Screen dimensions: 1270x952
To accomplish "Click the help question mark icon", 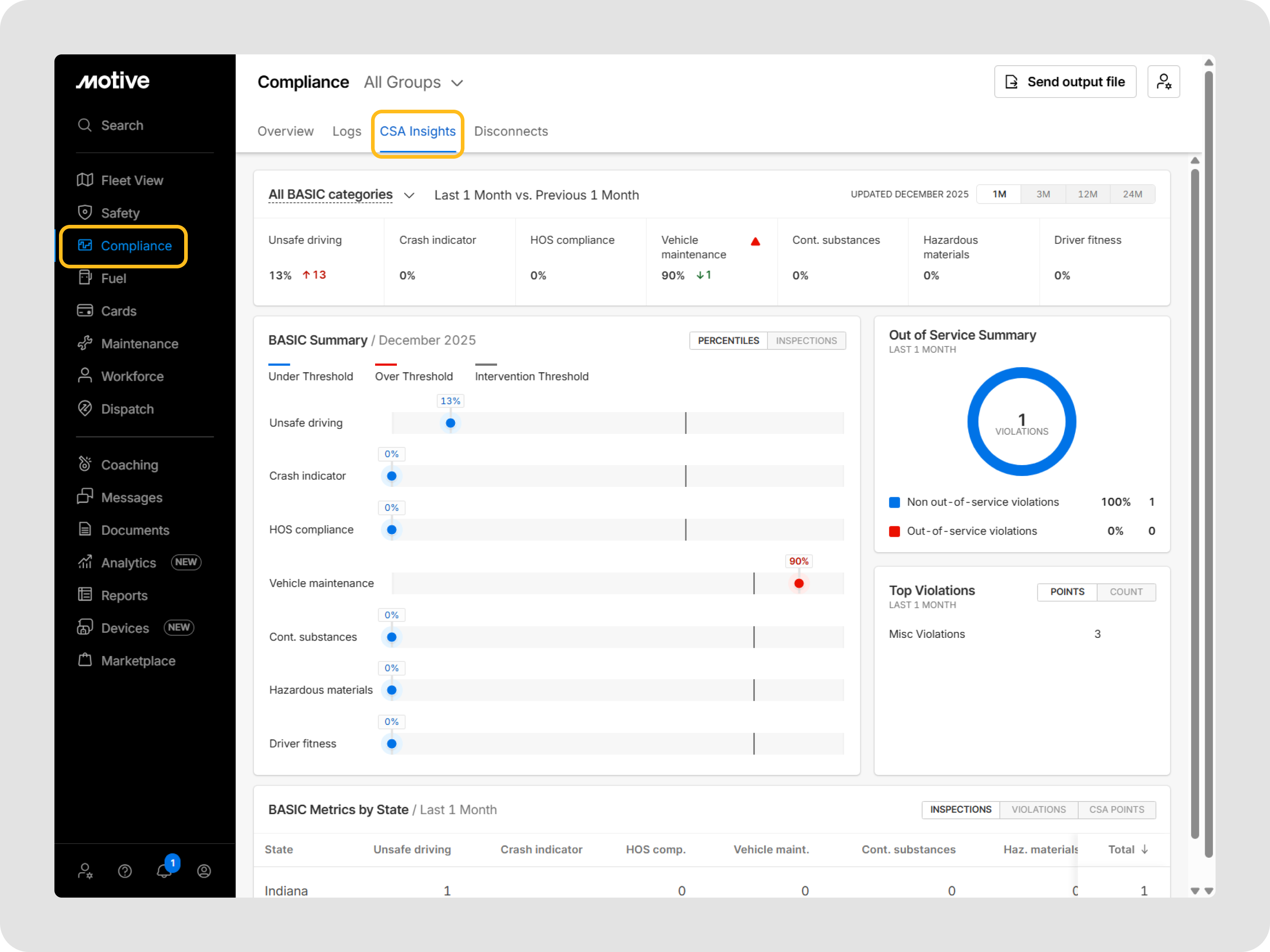I will coord(125,871).
